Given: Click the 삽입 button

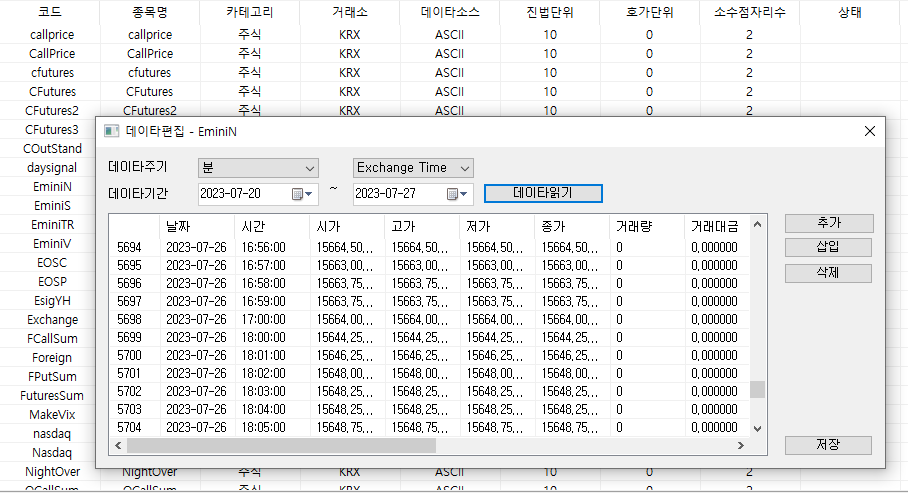Looking at the screenshot, I should [829, 248].
